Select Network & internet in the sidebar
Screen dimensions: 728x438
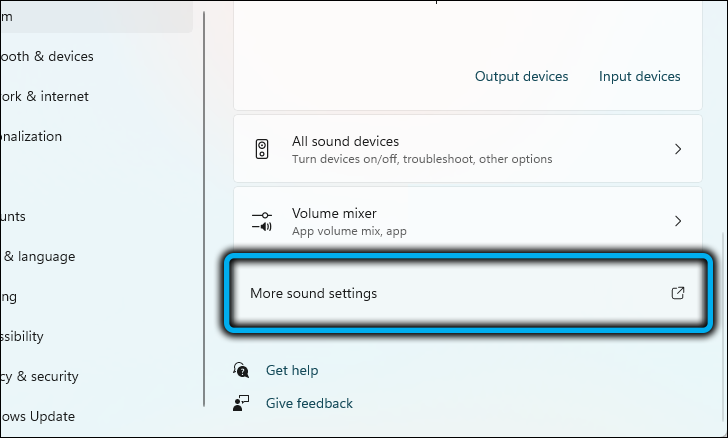coord(45,96)
